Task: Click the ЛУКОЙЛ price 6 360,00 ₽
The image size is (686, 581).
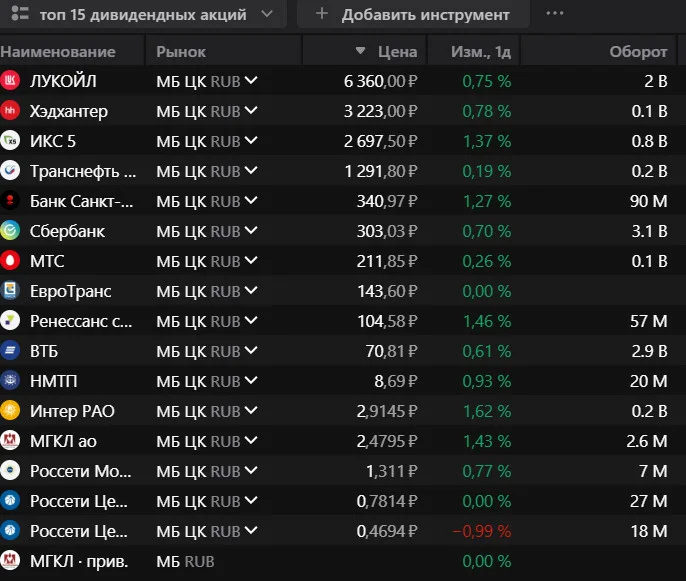Action: 381,81
